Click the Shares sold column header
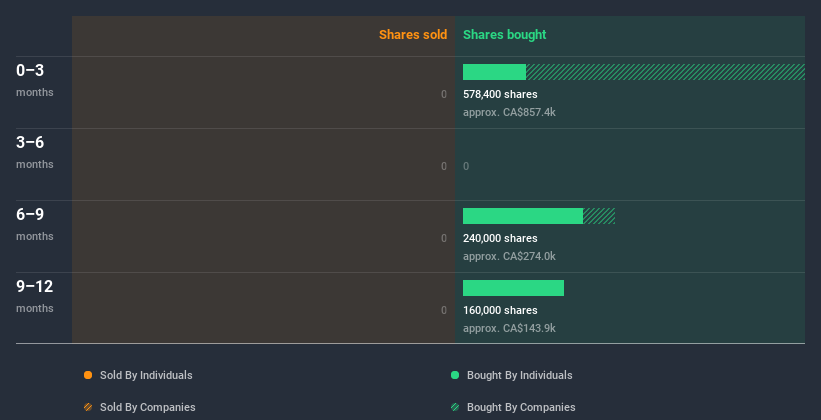The width and height of the screenshot is (821, 420). coord(413,35)
